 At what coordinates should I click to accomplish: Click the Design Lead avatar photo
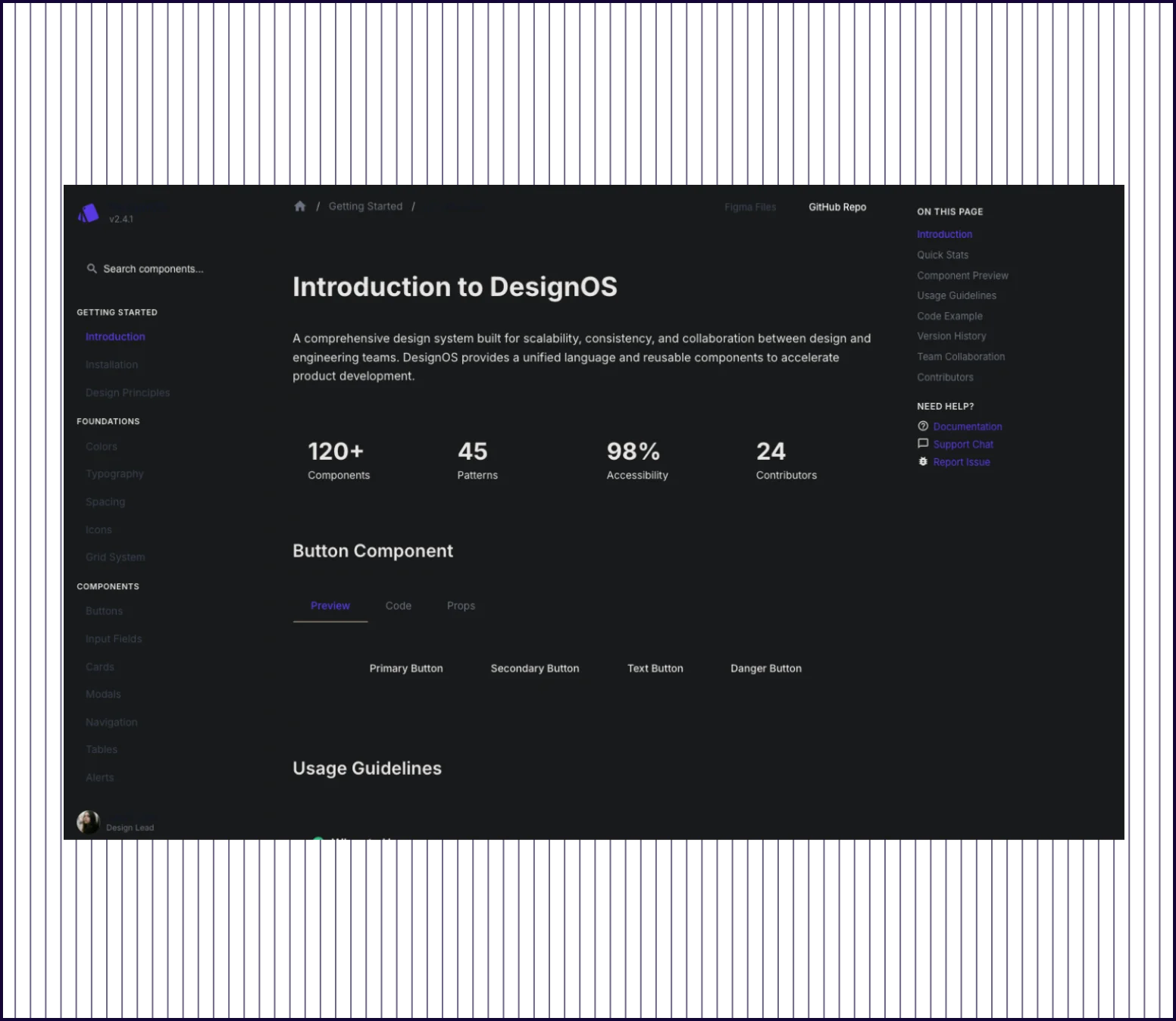coord(88,820)
